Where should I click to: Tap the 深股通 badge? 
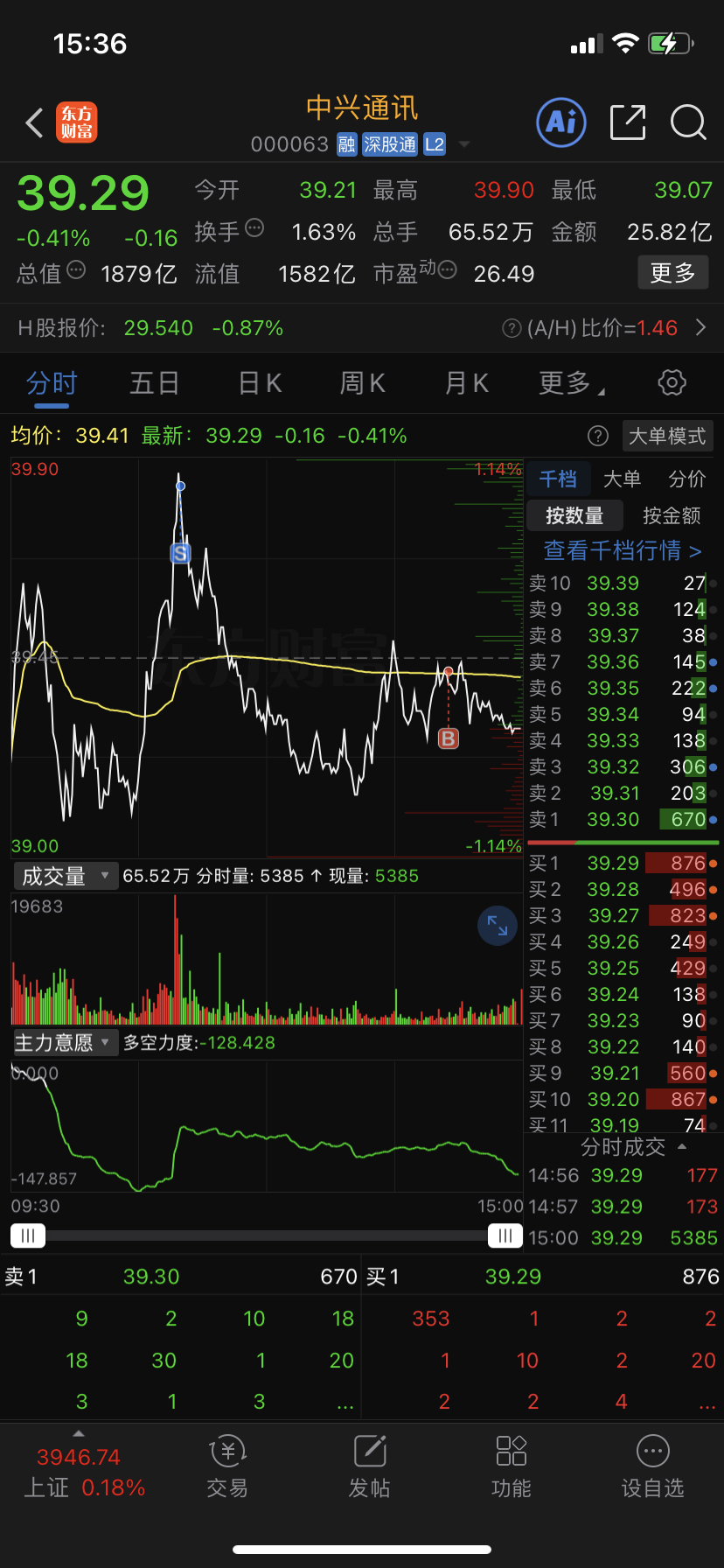(390, 144)
